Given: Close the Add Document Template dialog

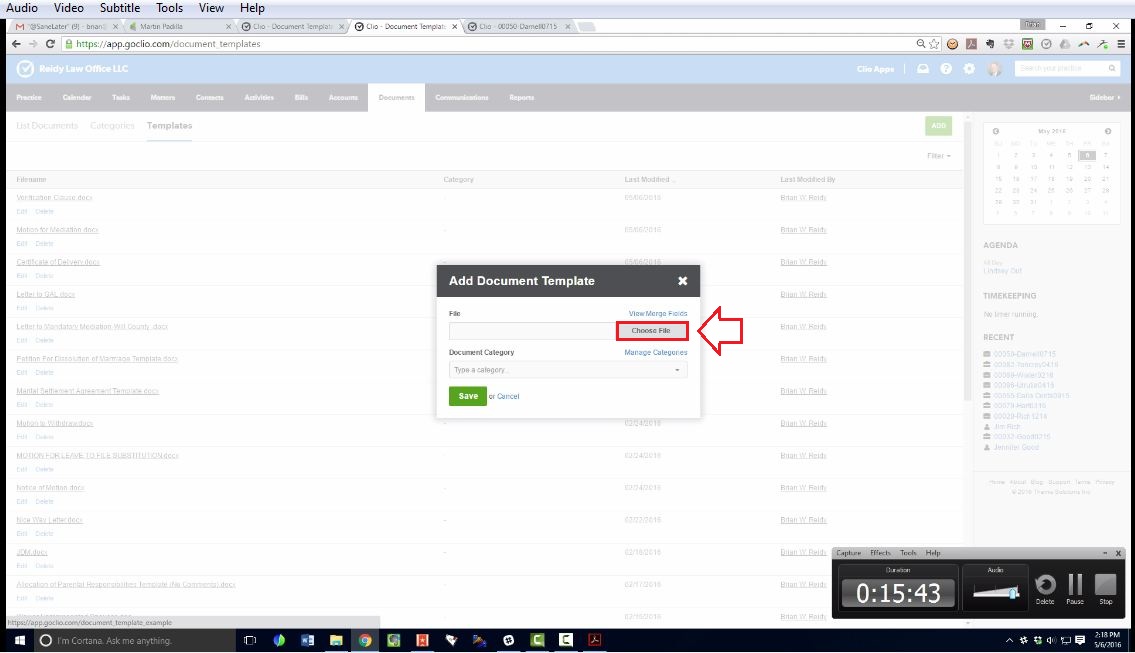Looking at the screenshot, I should tap(683, 281).
